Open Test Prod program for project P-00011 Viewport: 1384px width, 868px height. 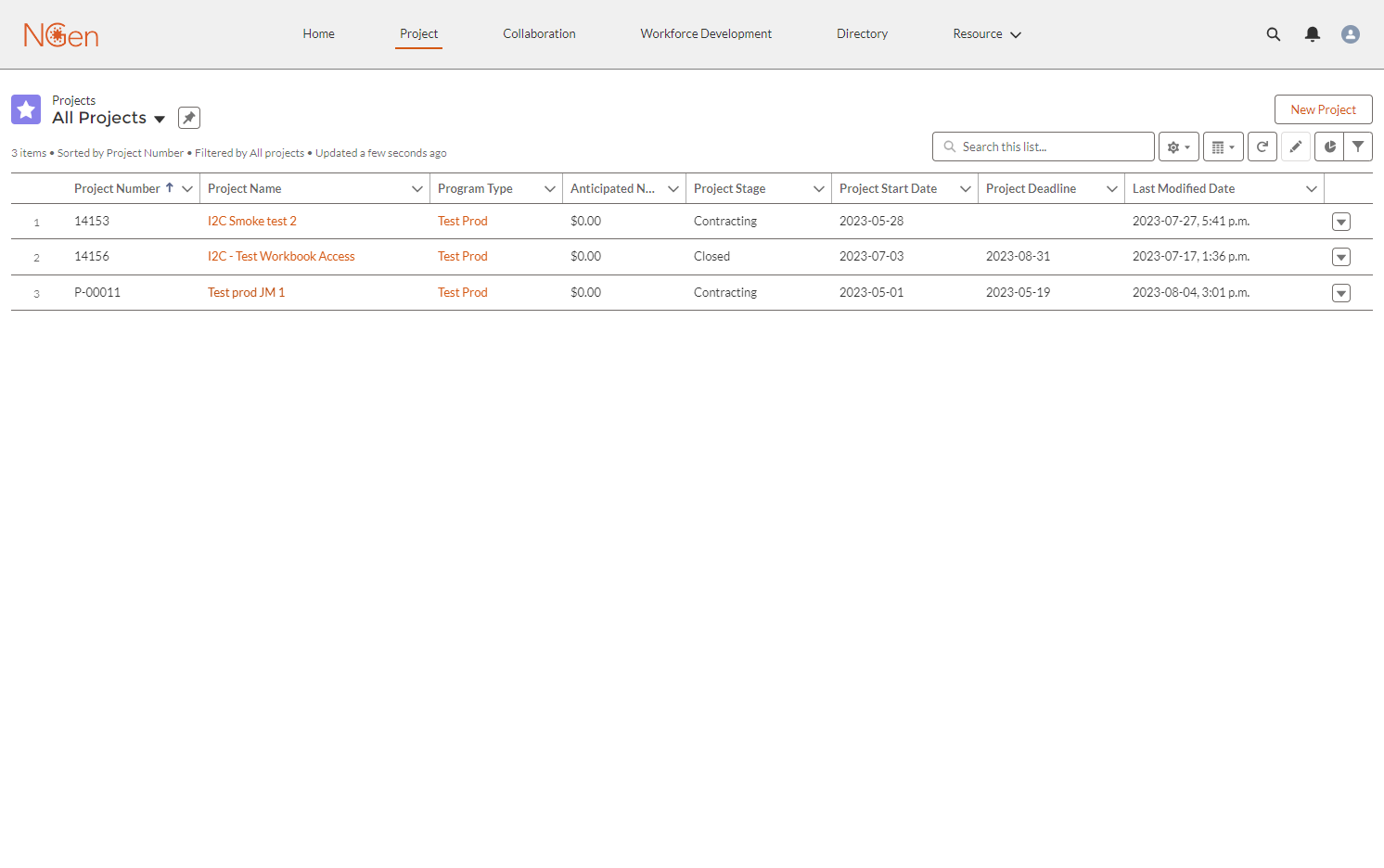[463, 293]
